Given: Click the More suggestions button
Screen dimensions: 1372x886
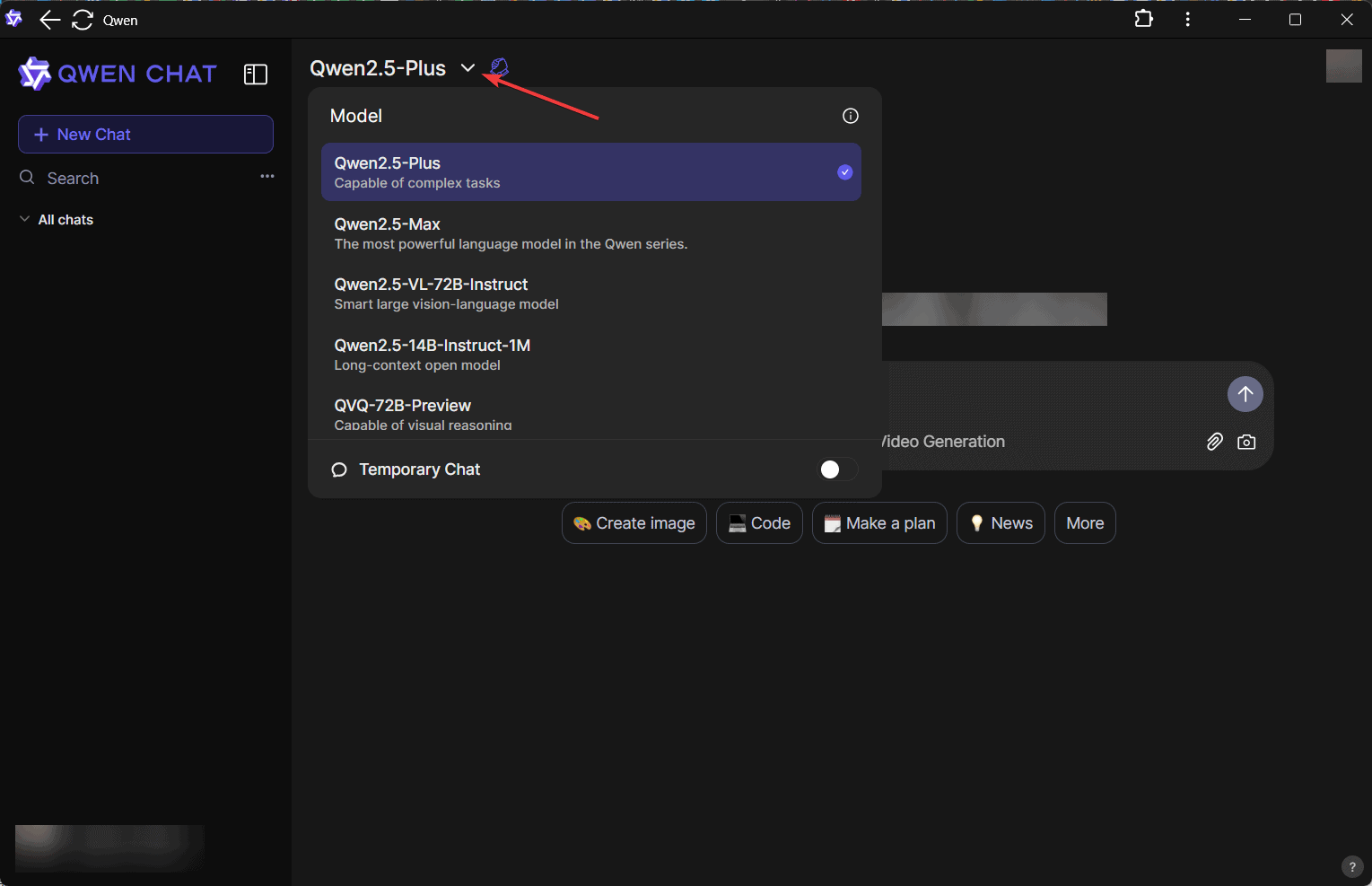Looking at the screenshot, I should pyautogui.click(x=1085, y=523).
